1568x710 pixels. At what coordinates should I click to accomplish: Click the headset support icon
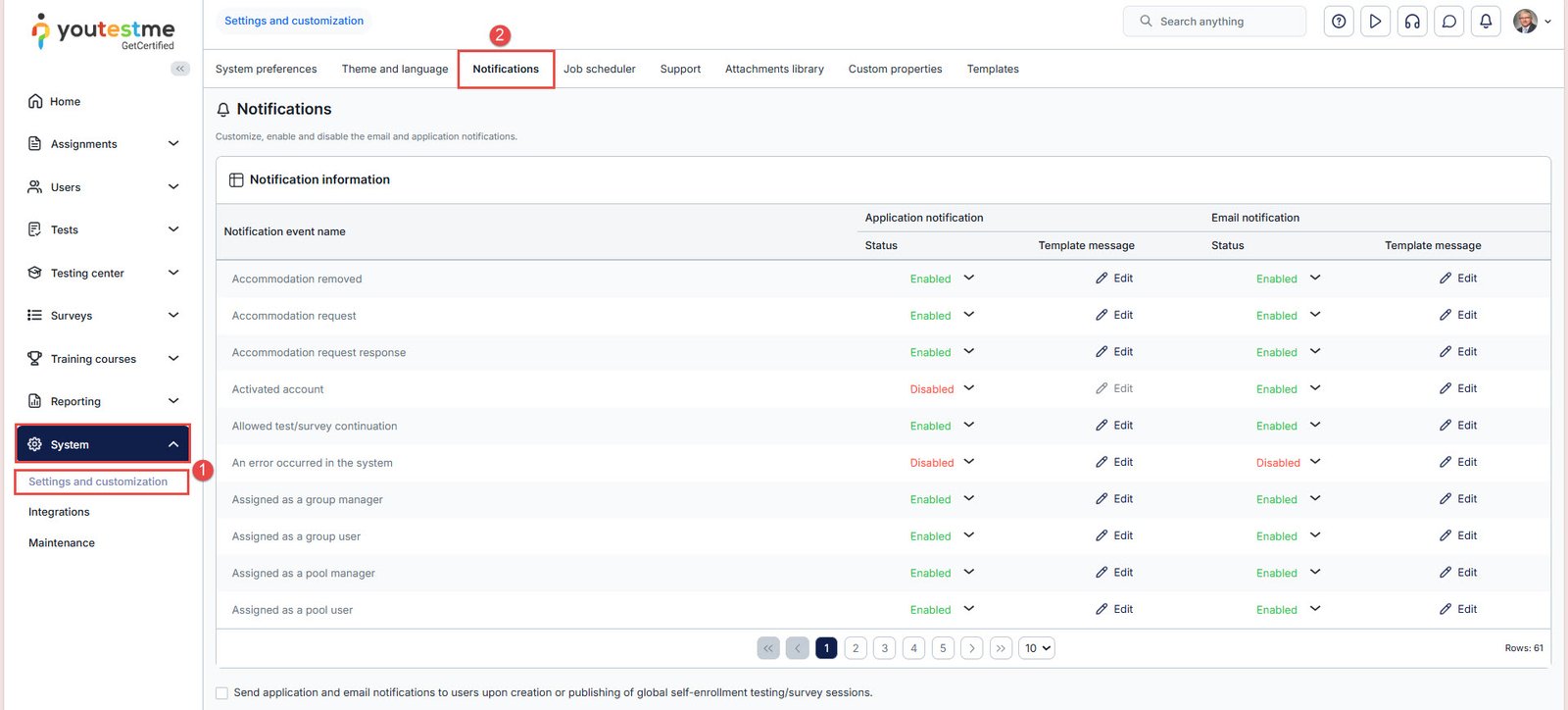(1412, 22)
